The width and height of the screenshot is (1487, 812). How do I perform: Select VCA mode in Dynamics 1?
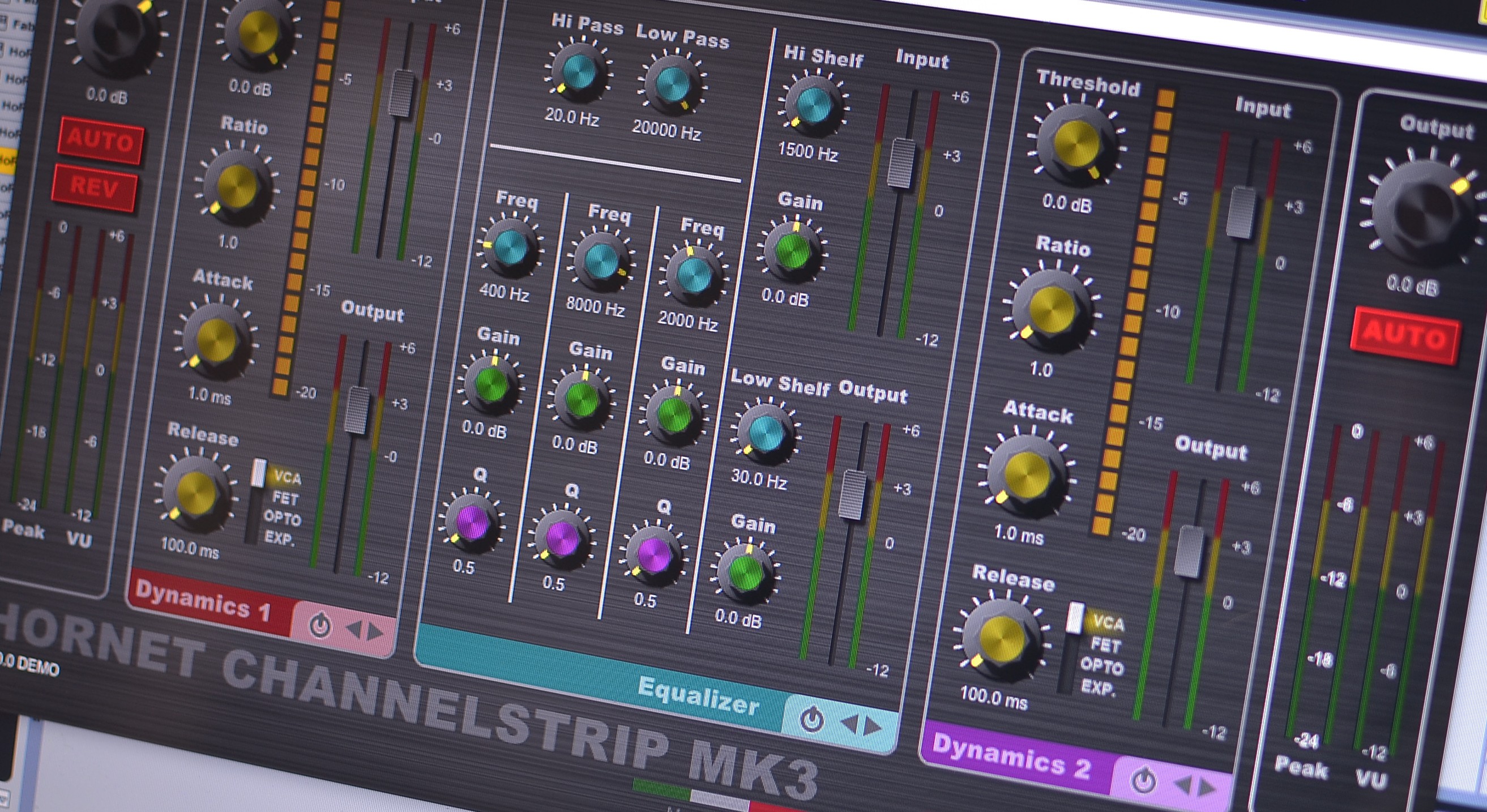[x=288, y=477]
